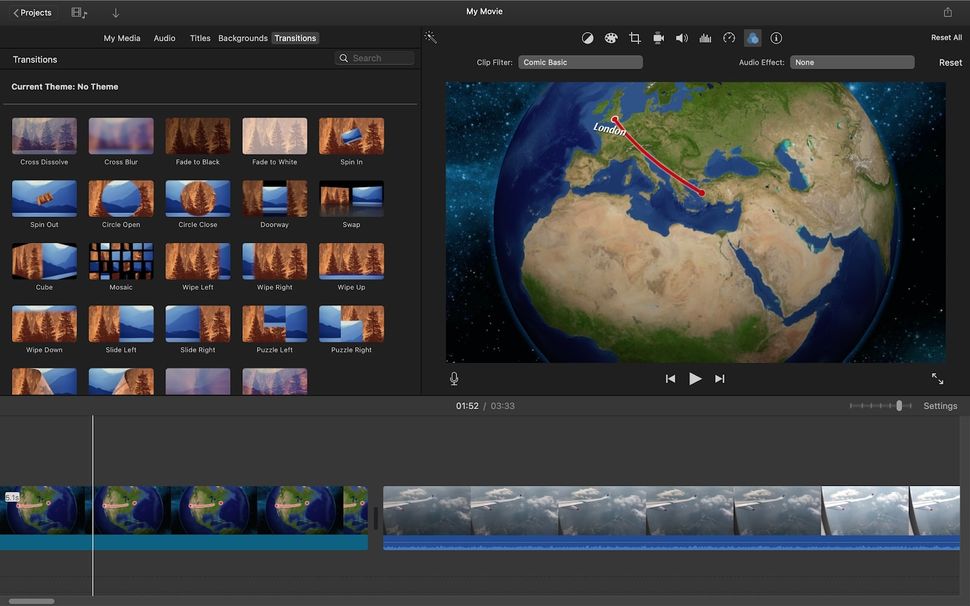Open the Audio Effect dropdown set to None
Image resolution: width=970 pixels, height=606 pixels.
[851, 61]
